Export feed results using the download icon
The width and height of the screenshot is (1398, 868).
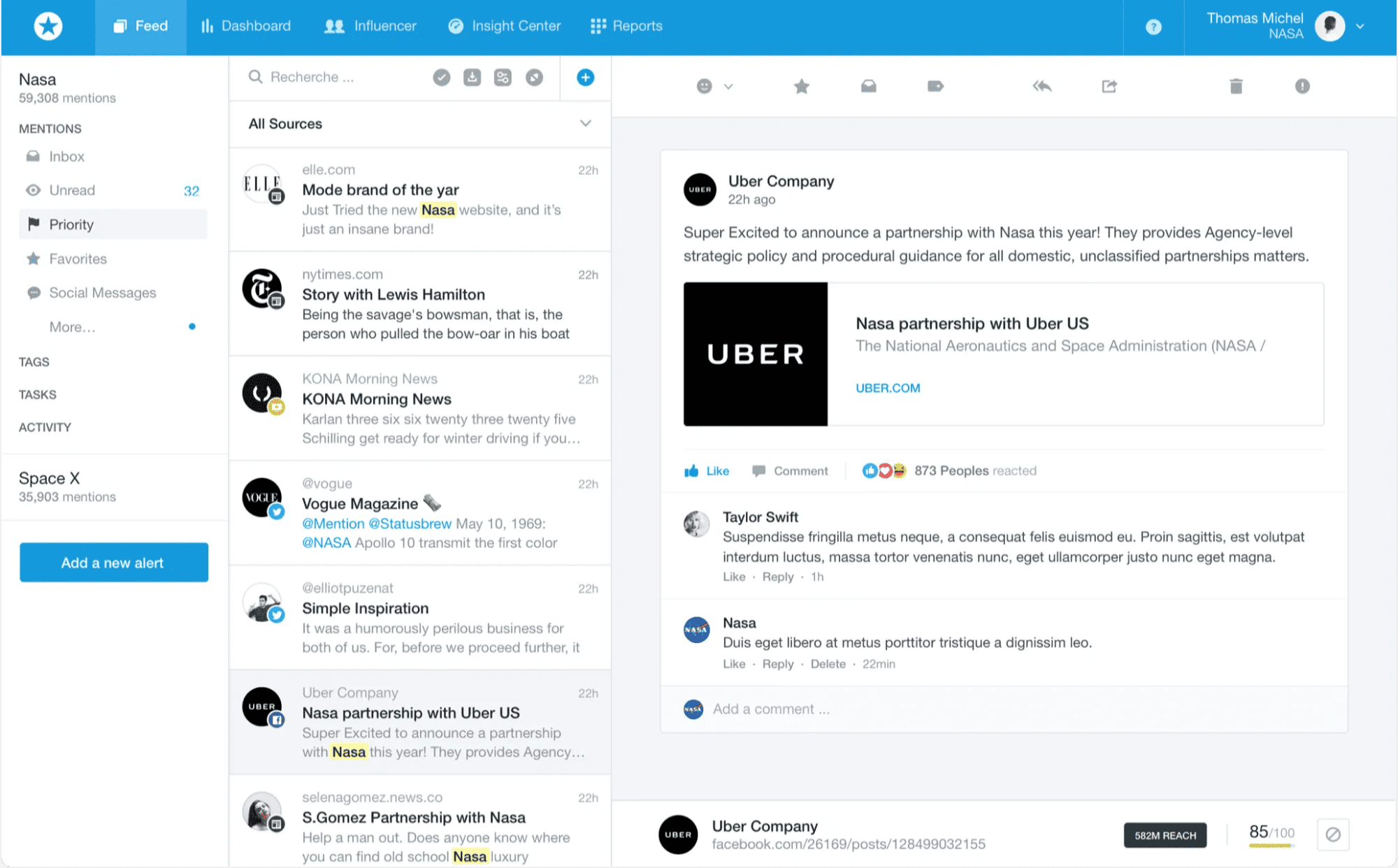(x=472, y=77)
